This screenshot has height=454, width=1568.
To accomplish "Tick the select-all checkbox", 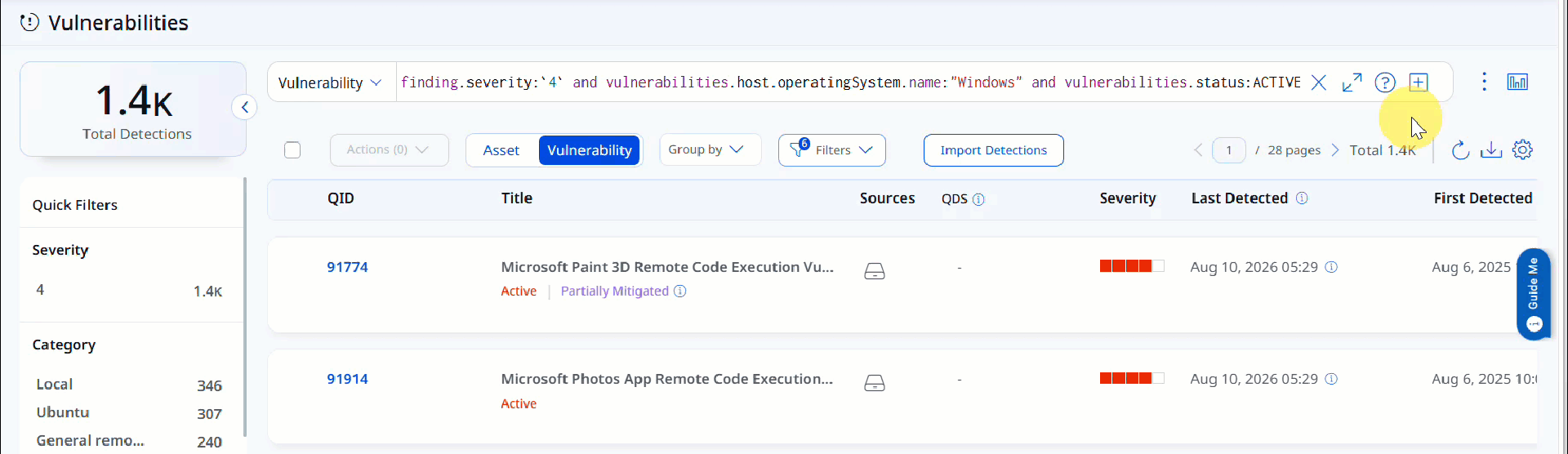I will pos(292,150).
